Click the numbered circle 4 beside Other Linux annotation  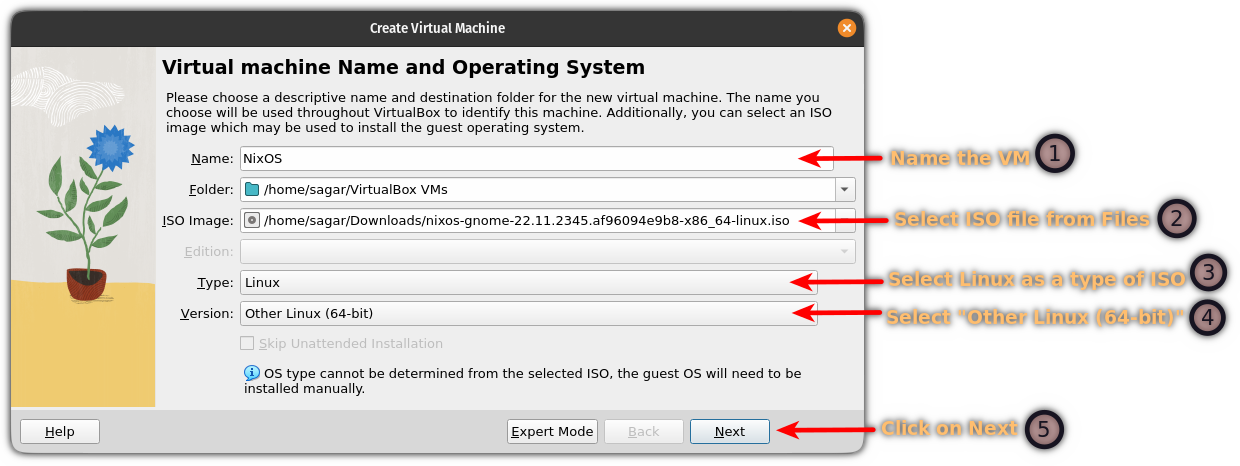click(x=1208, y=317)
